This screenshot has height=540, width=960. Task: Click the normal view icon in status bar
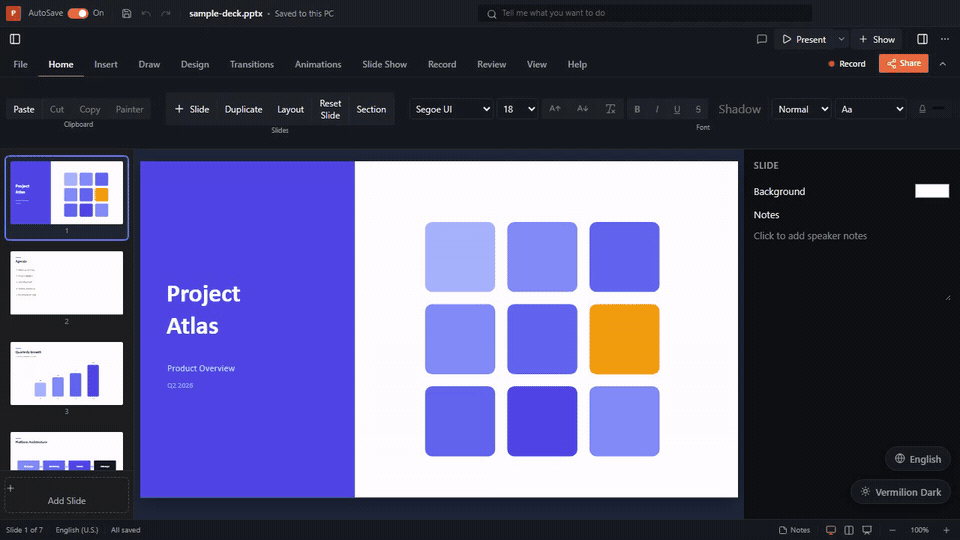click(x=831, y=530)
